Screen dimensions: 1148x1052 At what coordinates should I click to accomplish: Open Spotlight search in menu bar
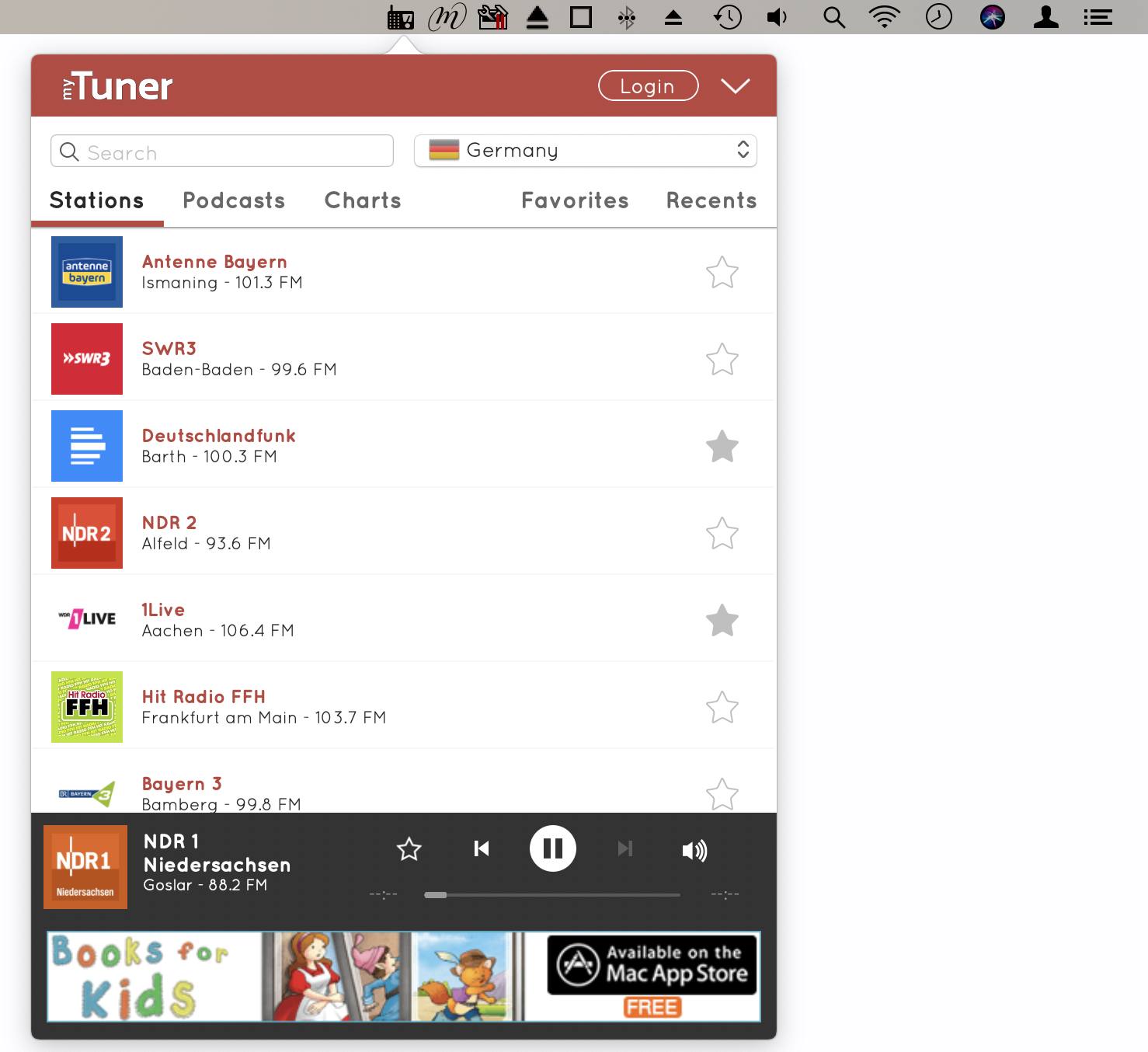point(834,17)
